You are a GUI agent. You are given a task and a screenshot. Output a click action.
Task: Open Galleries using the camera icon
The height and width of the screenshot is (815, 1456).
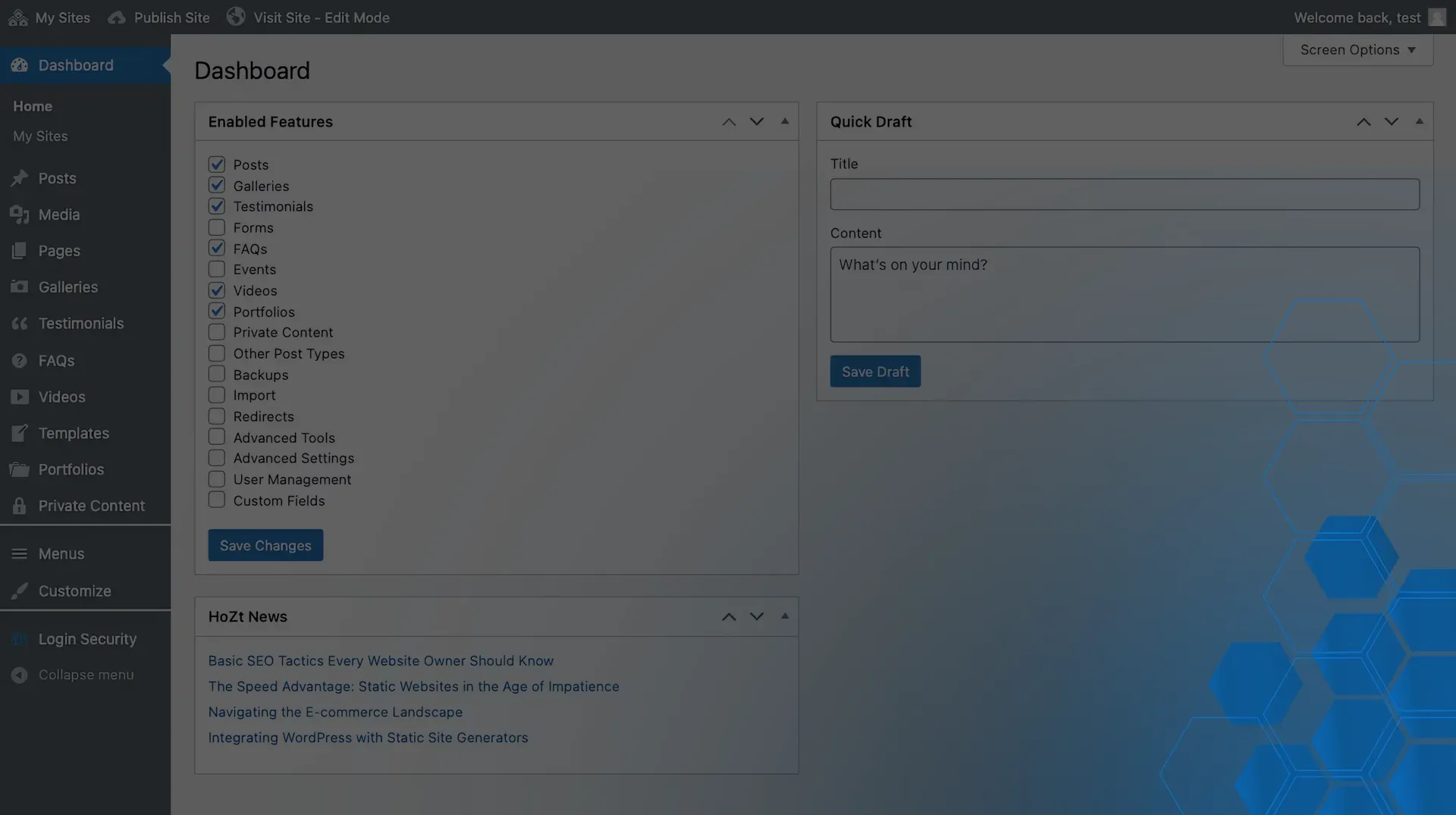click(x=19, y=287)
